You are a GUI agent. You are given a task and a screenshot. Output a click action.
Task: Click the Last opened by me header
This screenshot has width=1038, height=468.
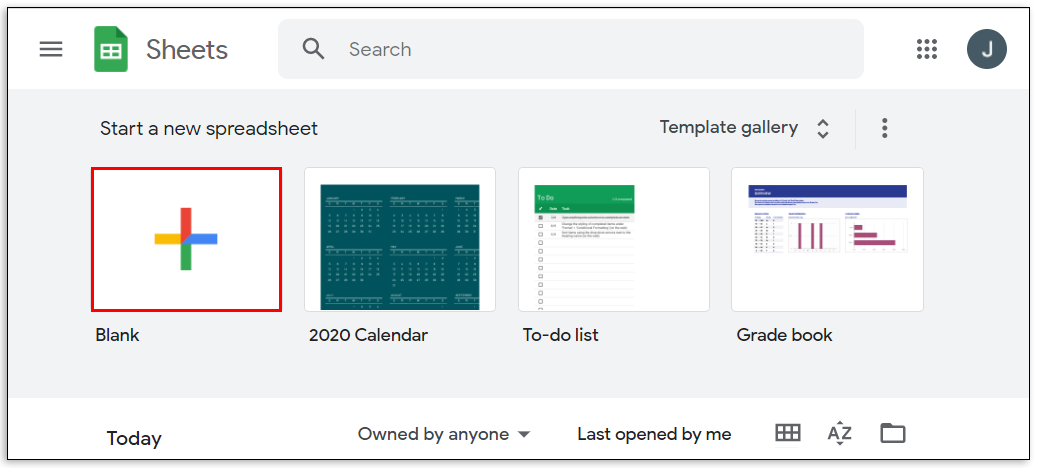[x=654, y=434]
